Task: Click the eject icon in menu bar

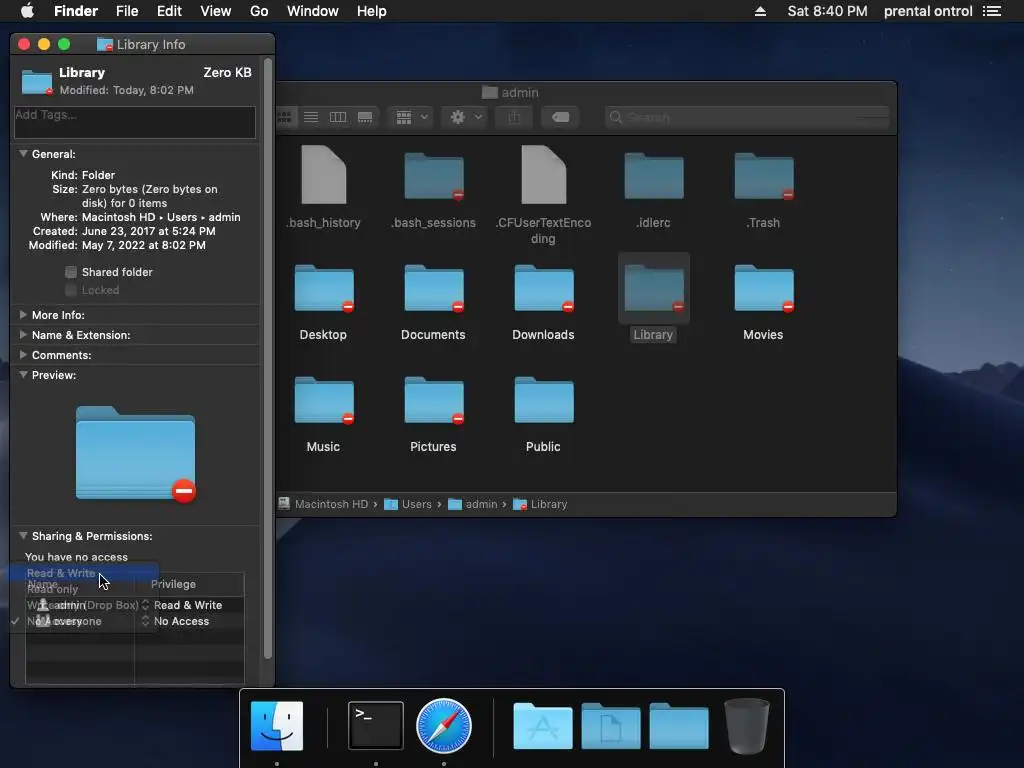Action: click(760, 11)
